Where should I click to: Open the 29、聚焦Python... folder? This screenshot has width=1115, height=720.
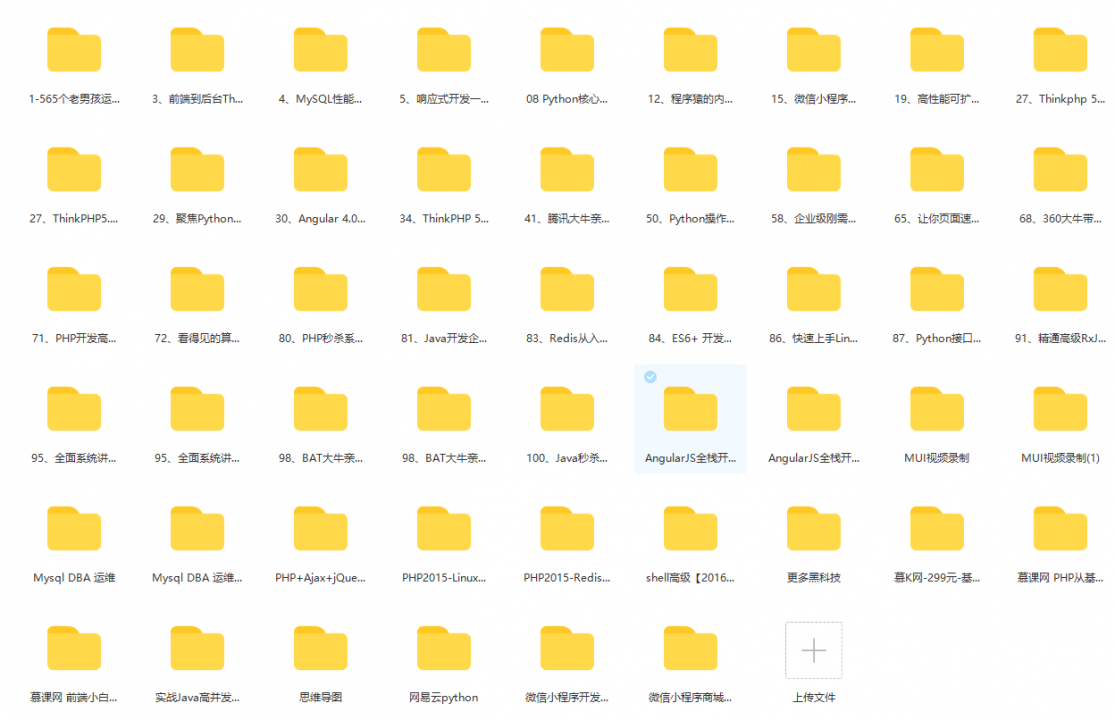[197, 169]
